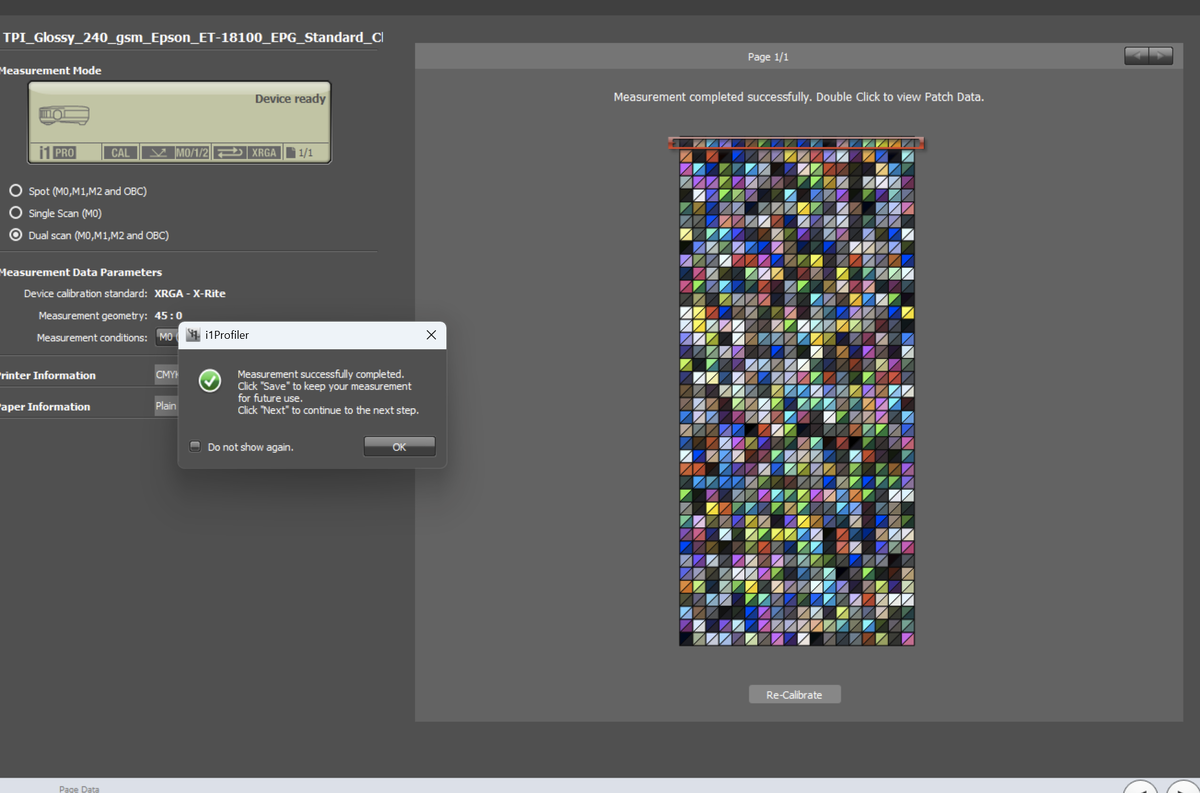
Task: Click the bidirectional arrows scan icon
Action: pyautogui.click(x=229, y=153)
